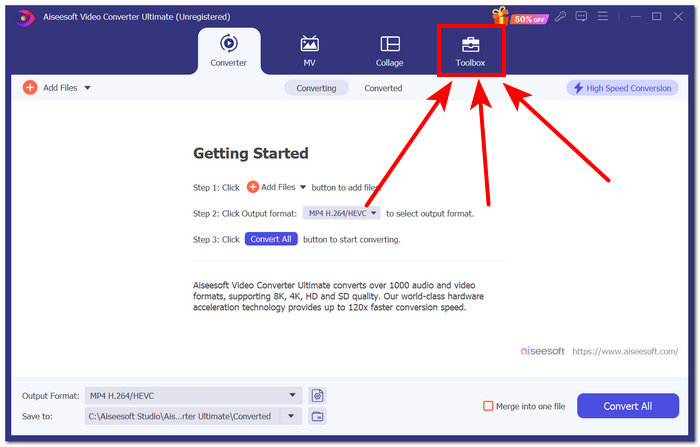700x447 pixels.
Task: Toggle High Speed Conversion
Action: pyautogui.click(x=622, y=88)
